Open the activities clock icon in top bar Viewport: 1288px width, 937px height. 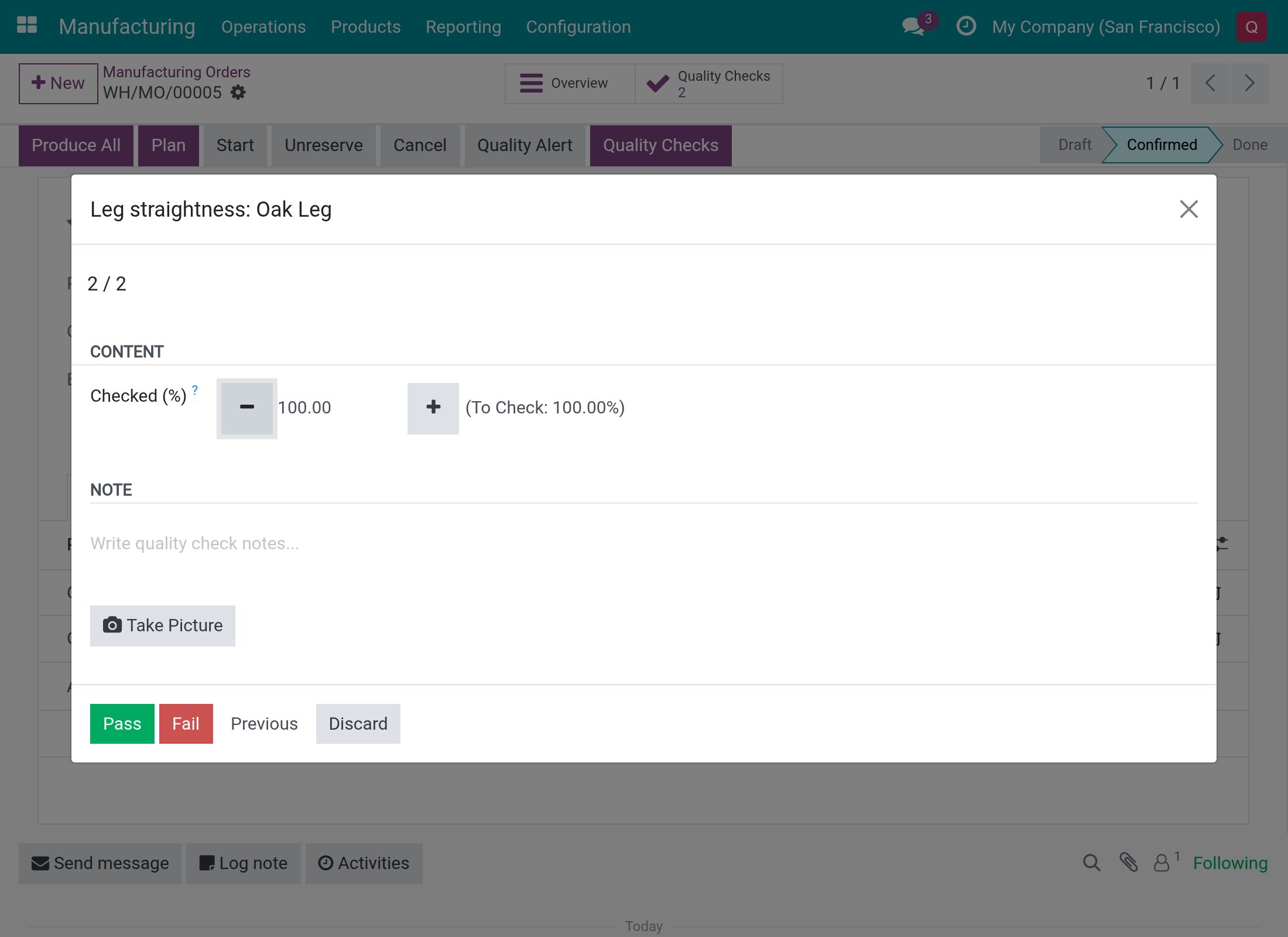point(966,26)
